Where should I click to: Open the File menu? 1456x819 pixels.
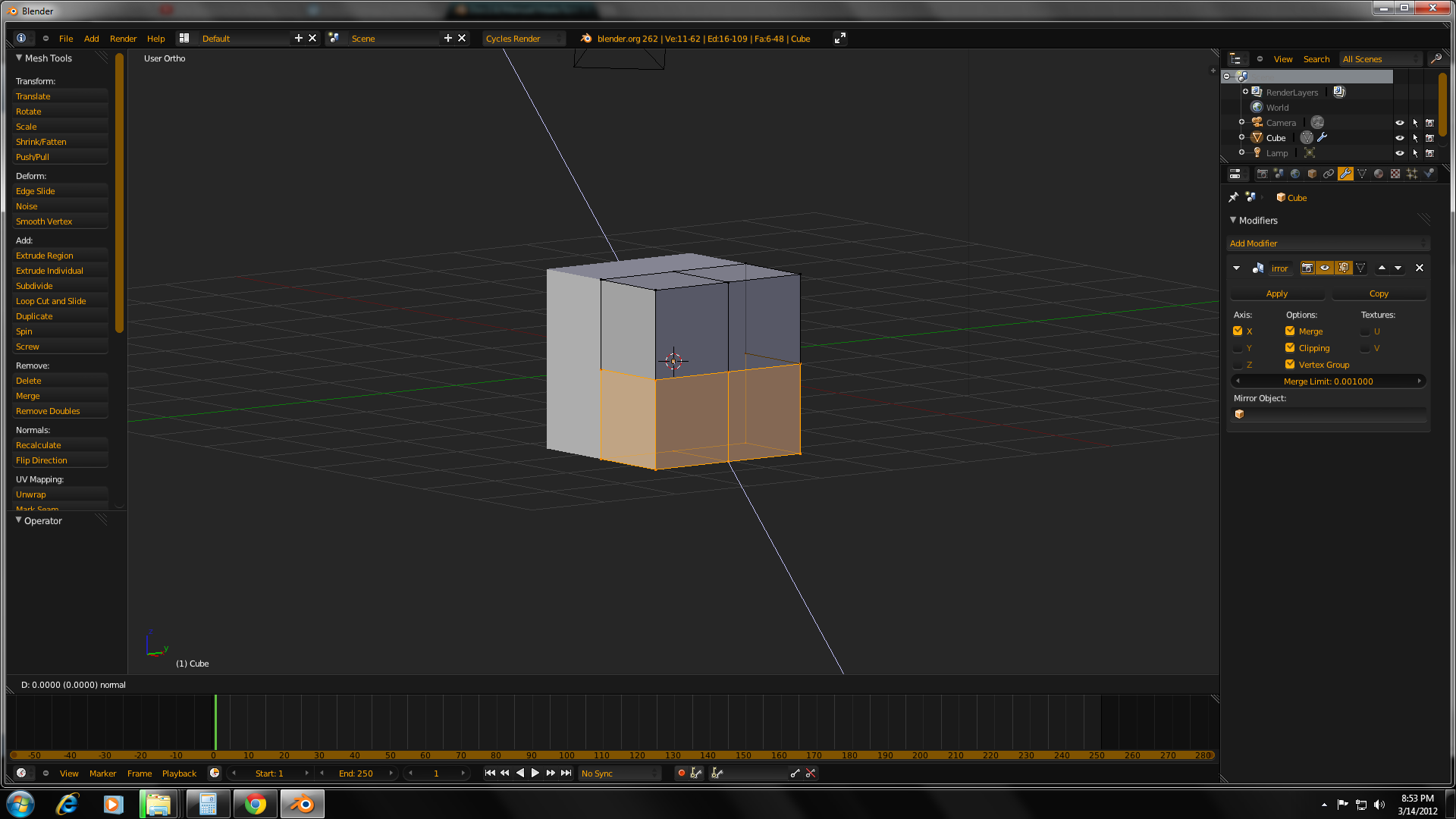tap(66, 39)
